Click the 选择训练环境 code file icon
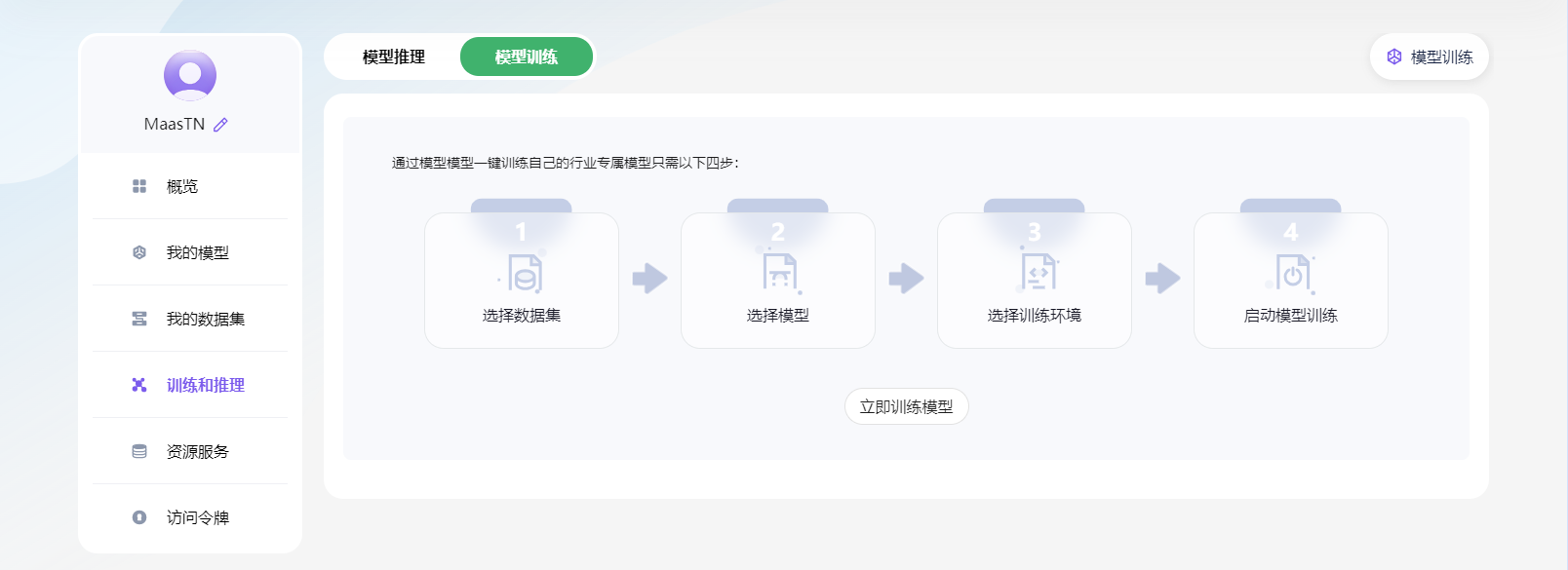Screen dimensions: 1568x570 point(1036,273)
